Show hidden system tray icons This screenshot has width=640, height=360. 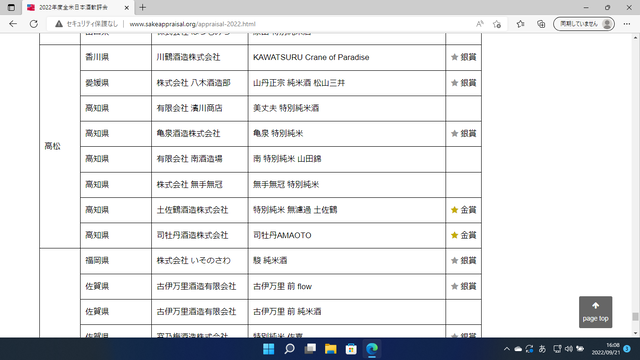[507, 349]
